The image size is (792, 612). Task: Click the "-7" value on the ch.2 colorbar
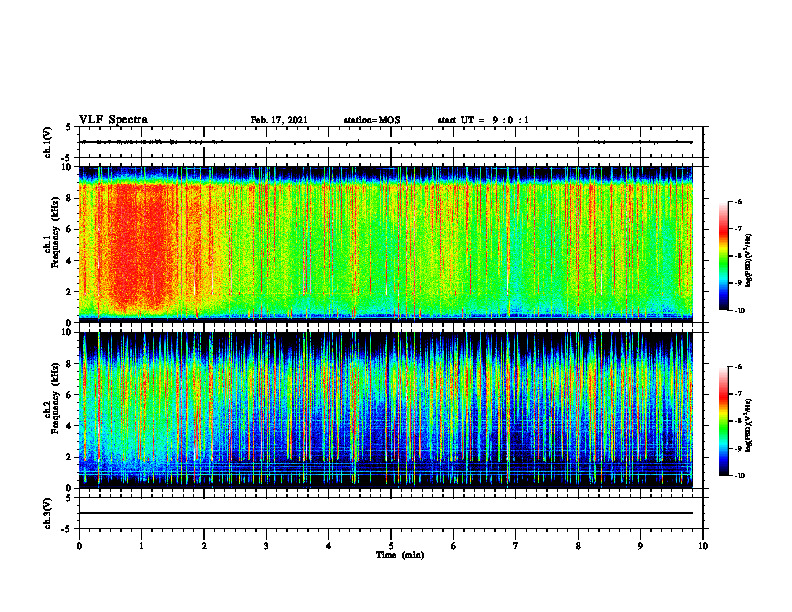click(738, 394)
